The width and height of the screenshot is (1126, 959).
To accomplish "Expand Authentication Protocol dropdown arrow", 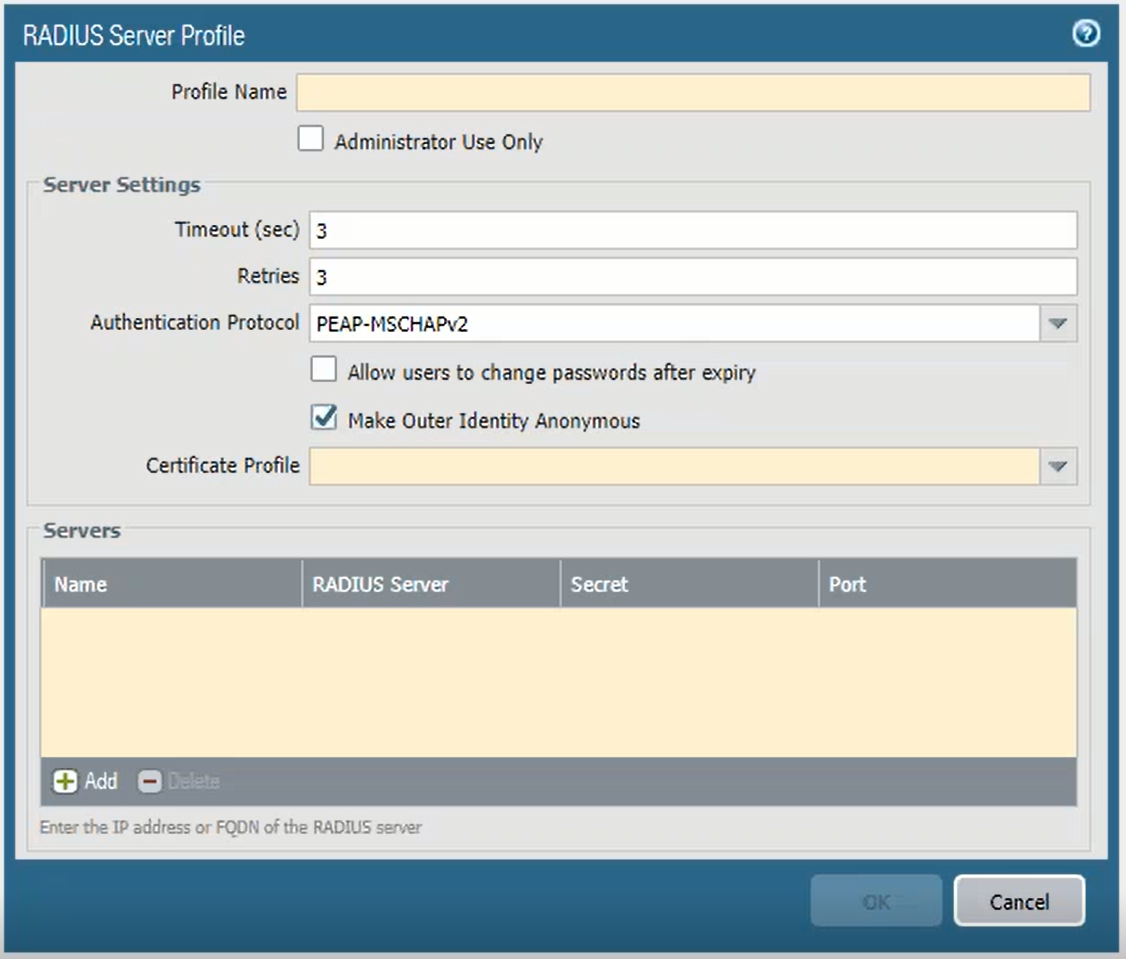I will pyautogui.click(x=1058, y=324).
